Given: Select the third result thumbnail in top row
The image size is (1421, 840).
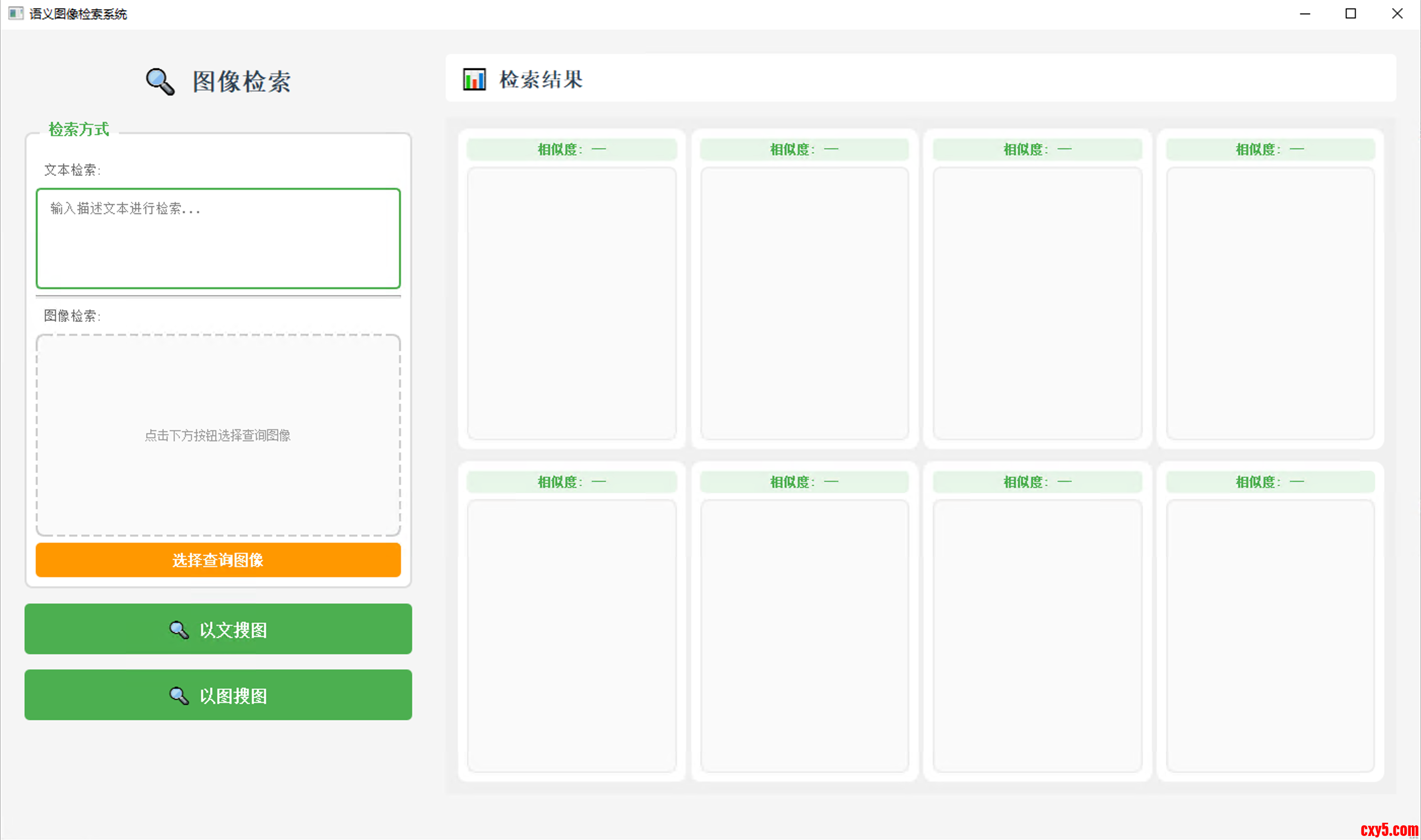Looking at the screenshot, I should click(x=1037, y=303).
